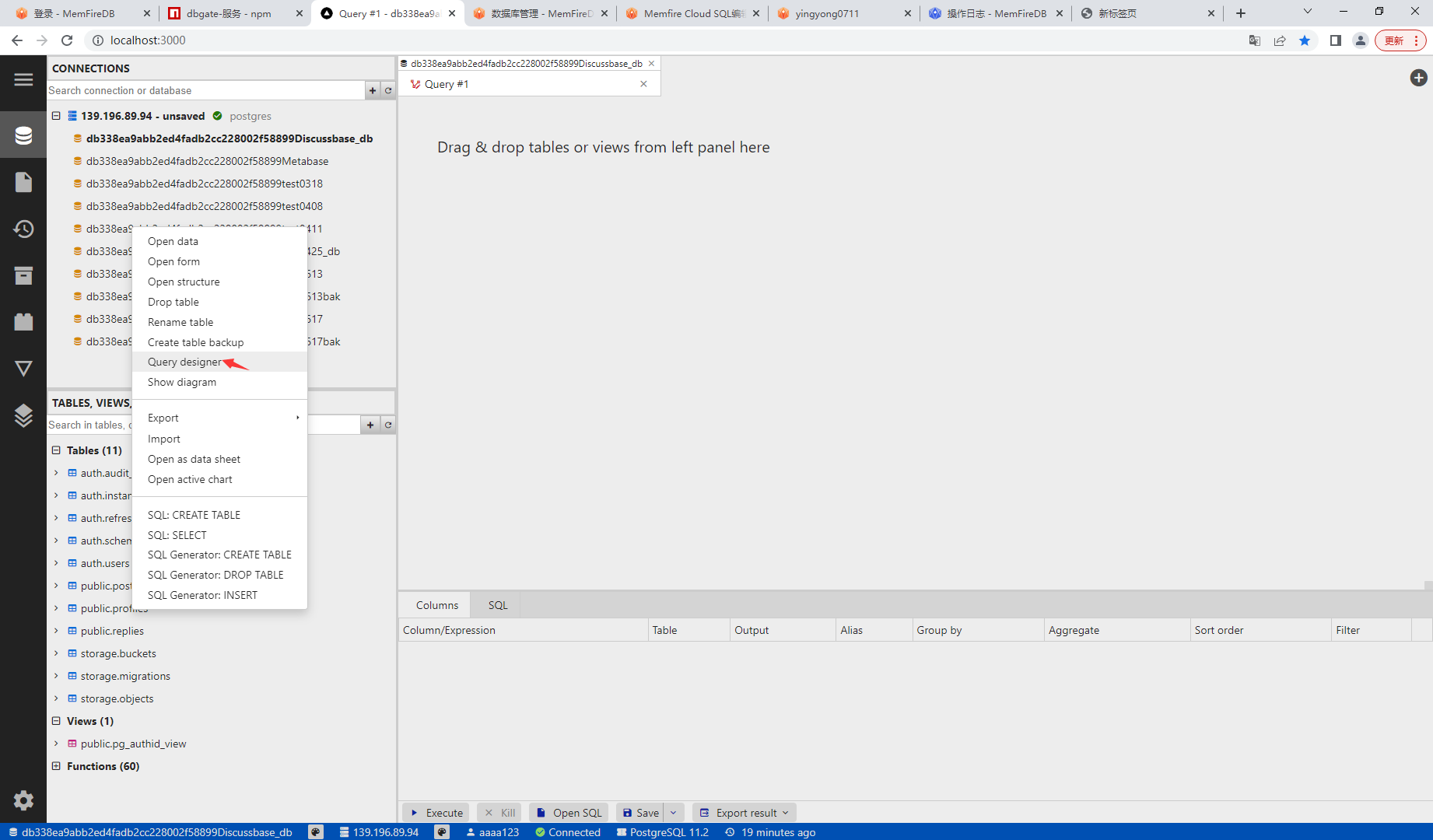This screenshot has height=840, width=1433.
Task: Add new table with plus icon
Action: [x=370, y=425]
